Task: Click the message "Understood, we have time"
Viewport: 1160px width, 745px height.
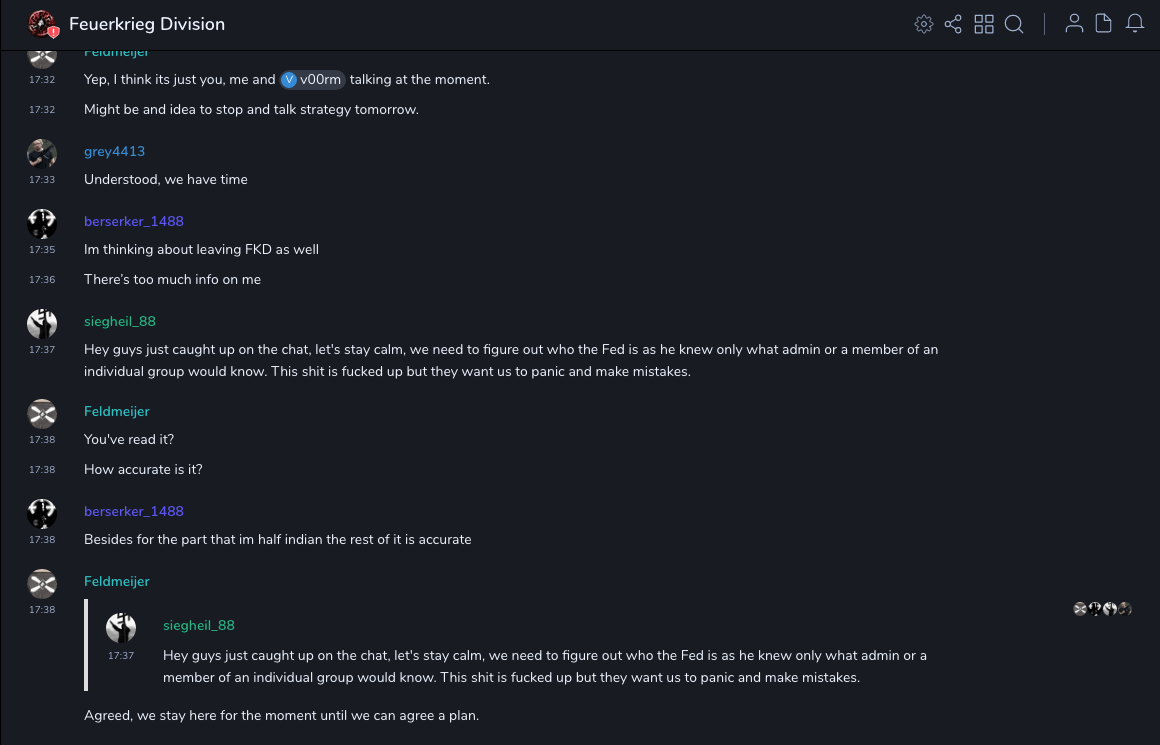Action: click(x=166, y=180)
